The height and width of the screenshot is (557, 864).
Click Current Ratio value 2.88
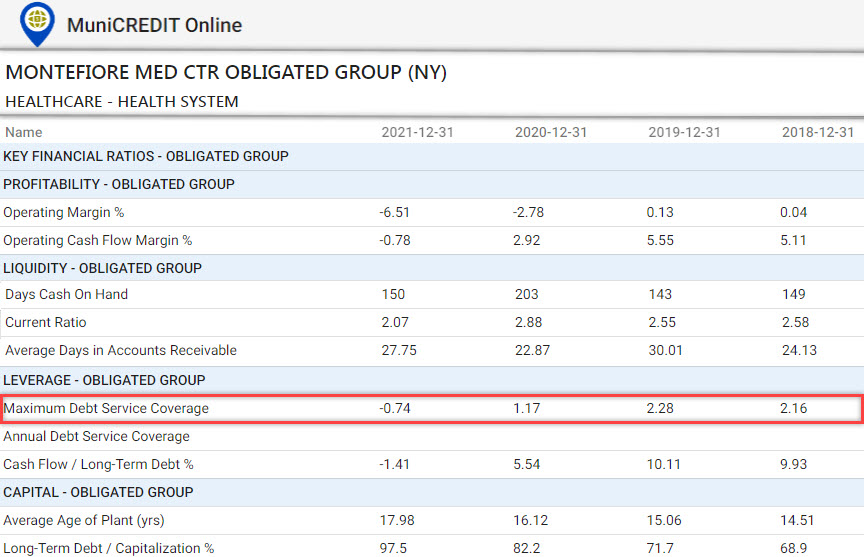pos(528,323)
